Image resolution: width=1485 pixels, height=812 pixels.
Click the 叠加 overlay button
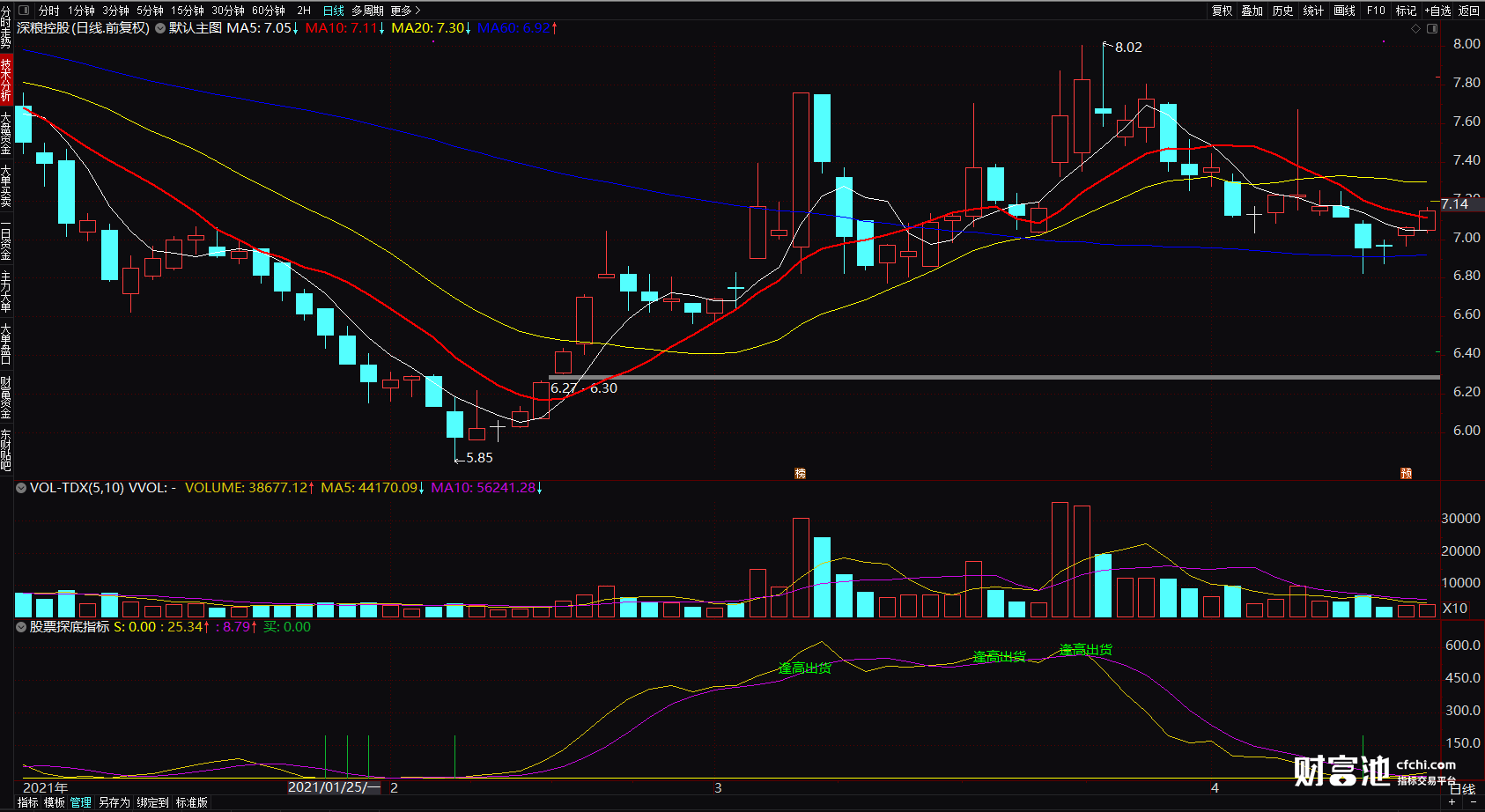(x=1252, y=11)
